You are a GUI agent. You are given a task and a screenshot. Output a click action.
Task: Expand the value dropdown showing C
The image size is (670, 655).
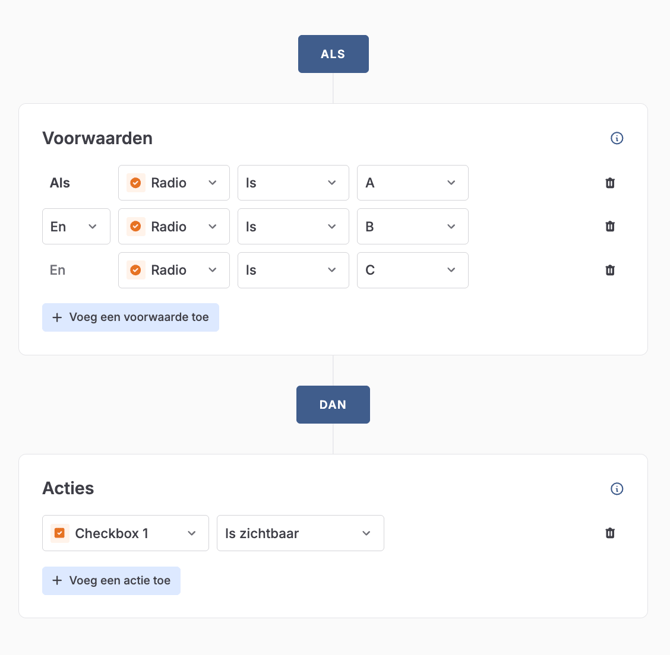pos(412,270)
